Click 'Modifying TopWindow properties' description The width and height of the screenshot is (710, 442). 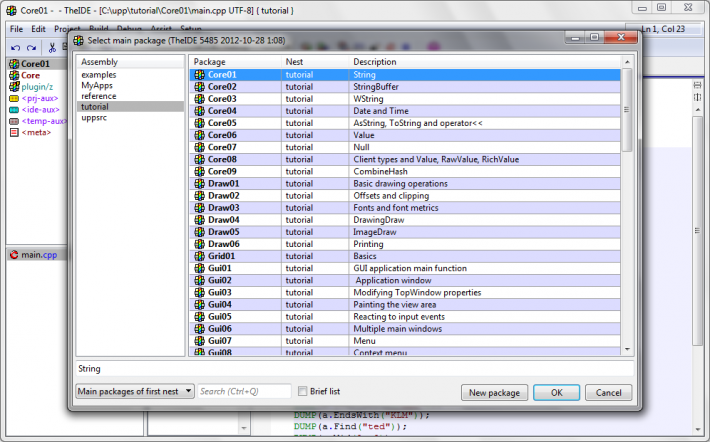[x=417, y=293]
